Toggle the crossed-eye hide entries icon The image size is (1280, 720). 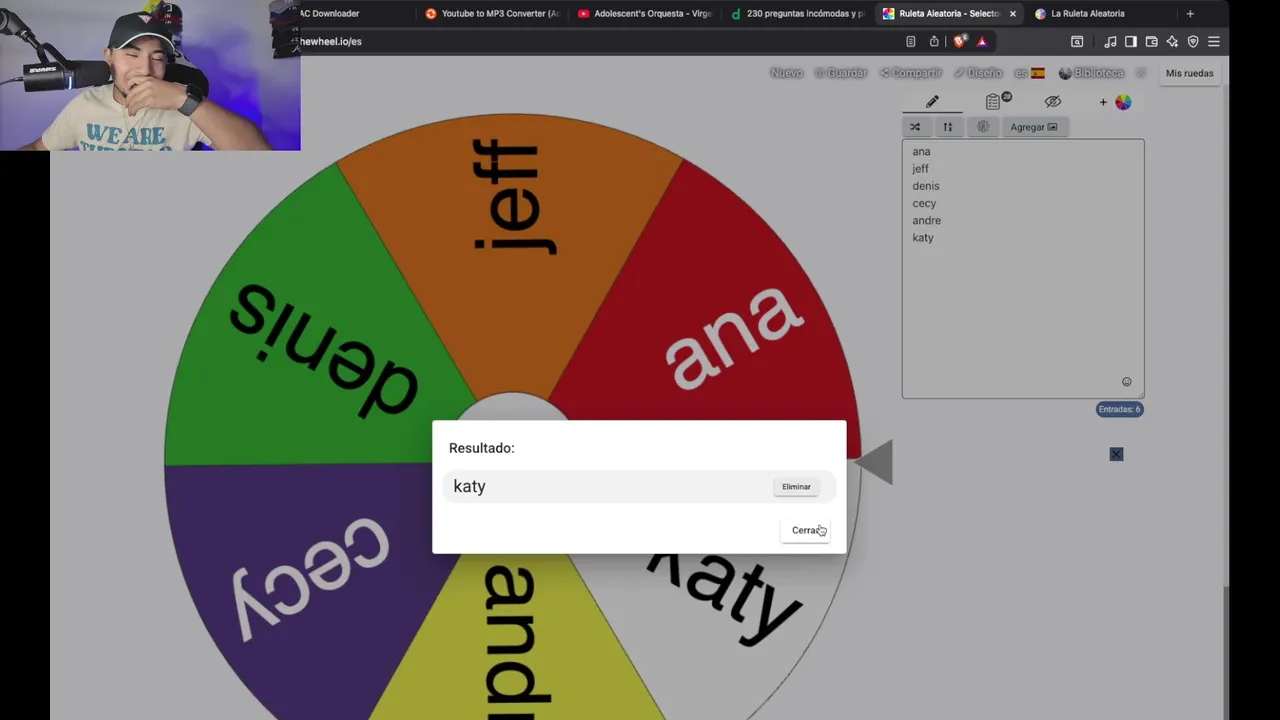click(1053, 102)
